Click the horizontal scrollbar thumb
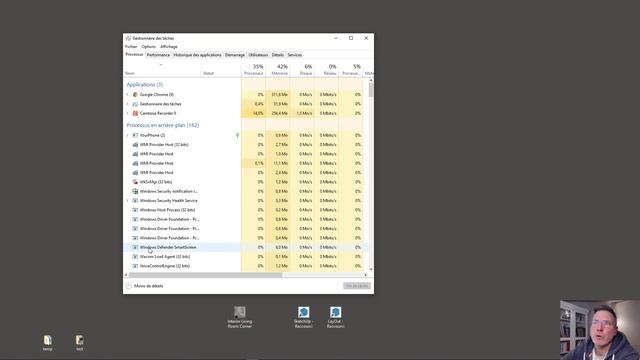Viewport: 640px width, 360px height. click(x=205, y=276)
